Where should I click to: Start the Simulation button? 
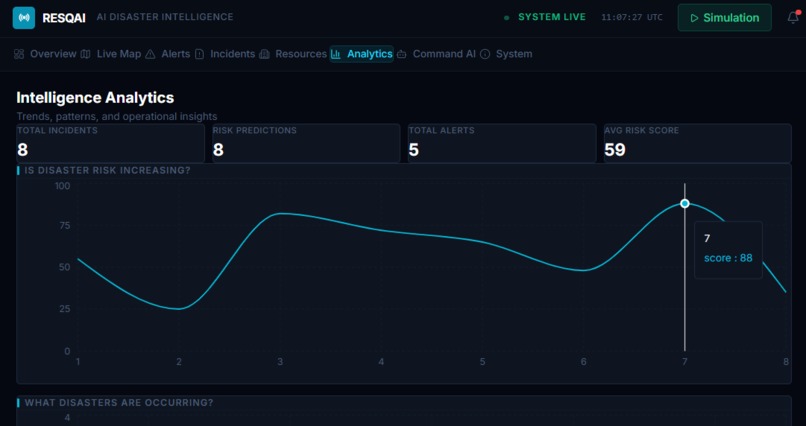tap(724, 17)
